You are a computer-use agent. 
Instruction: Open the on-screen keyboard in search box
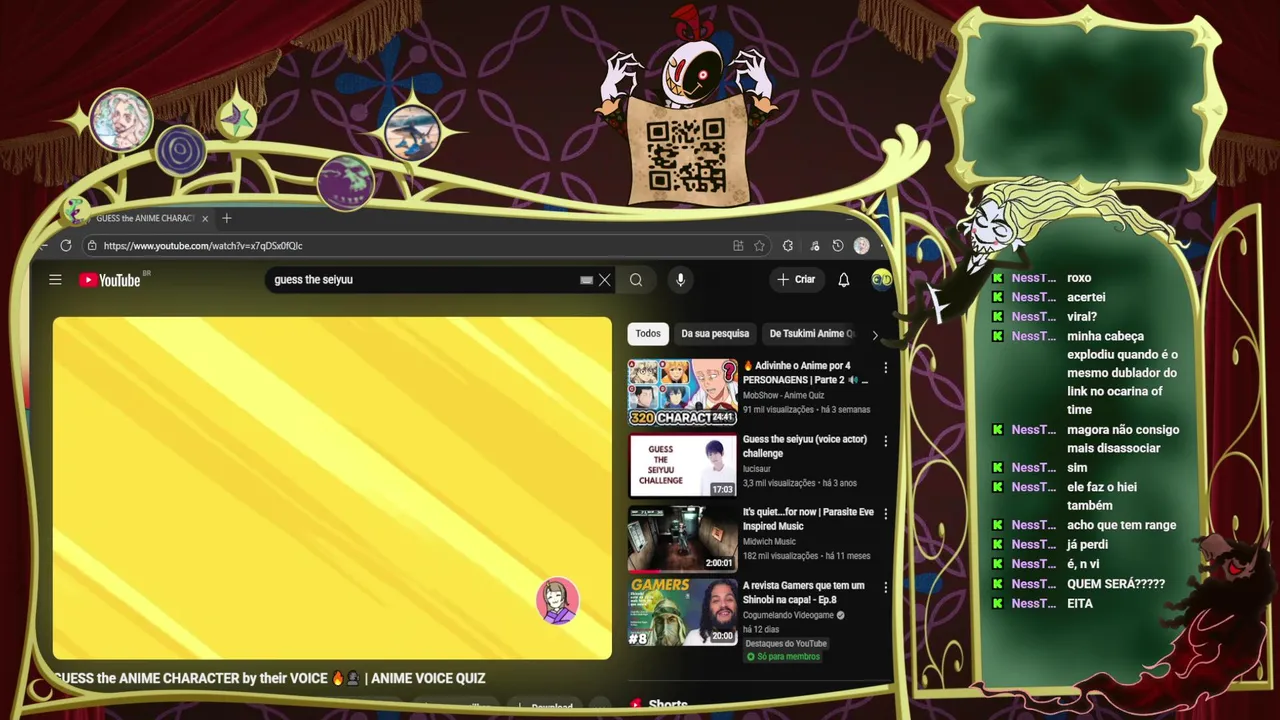click(586, 280)
